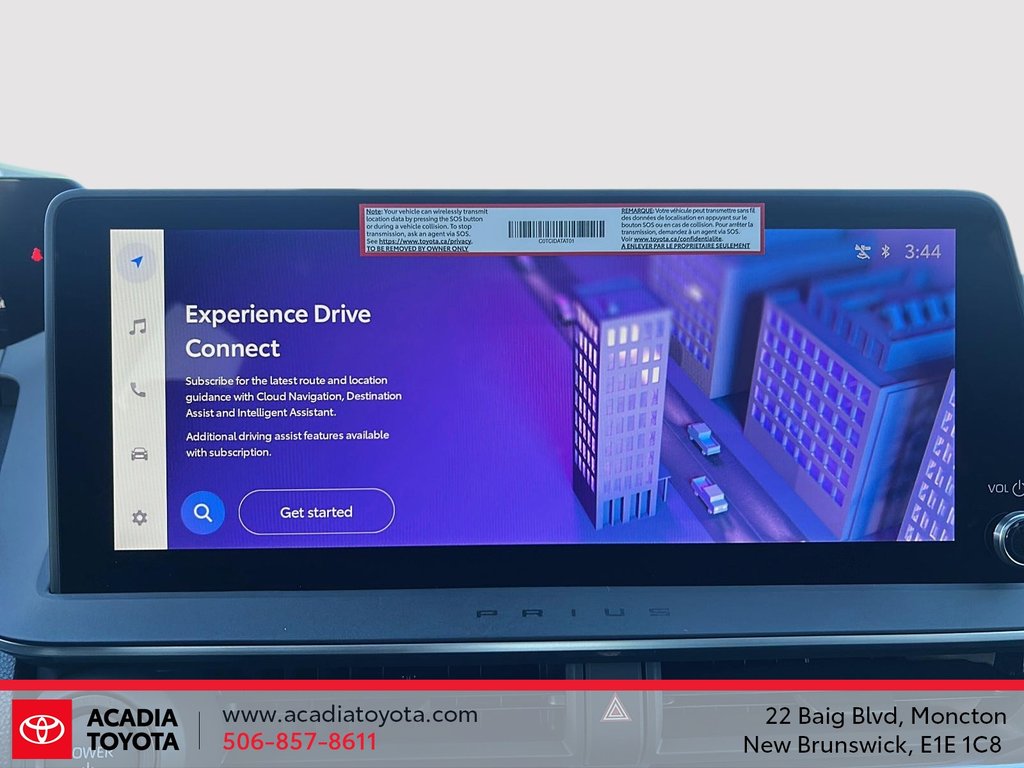The width and height of the screenshot is (1024, 768).
Task: Open the navigation arrow icon in sidebar
Action: 138,262
